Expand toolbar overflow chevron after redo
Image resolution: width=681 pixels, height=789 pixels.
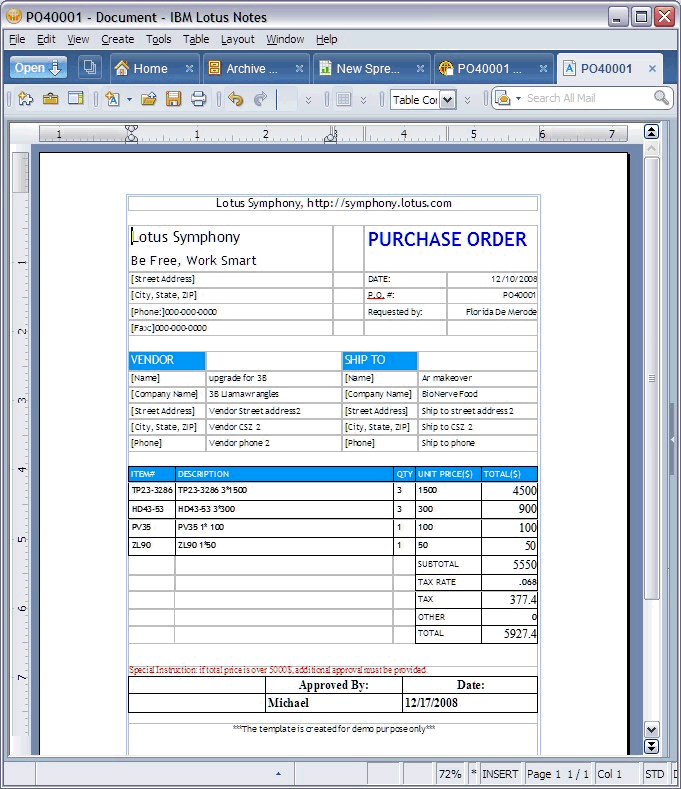click(x=308, y=100)
